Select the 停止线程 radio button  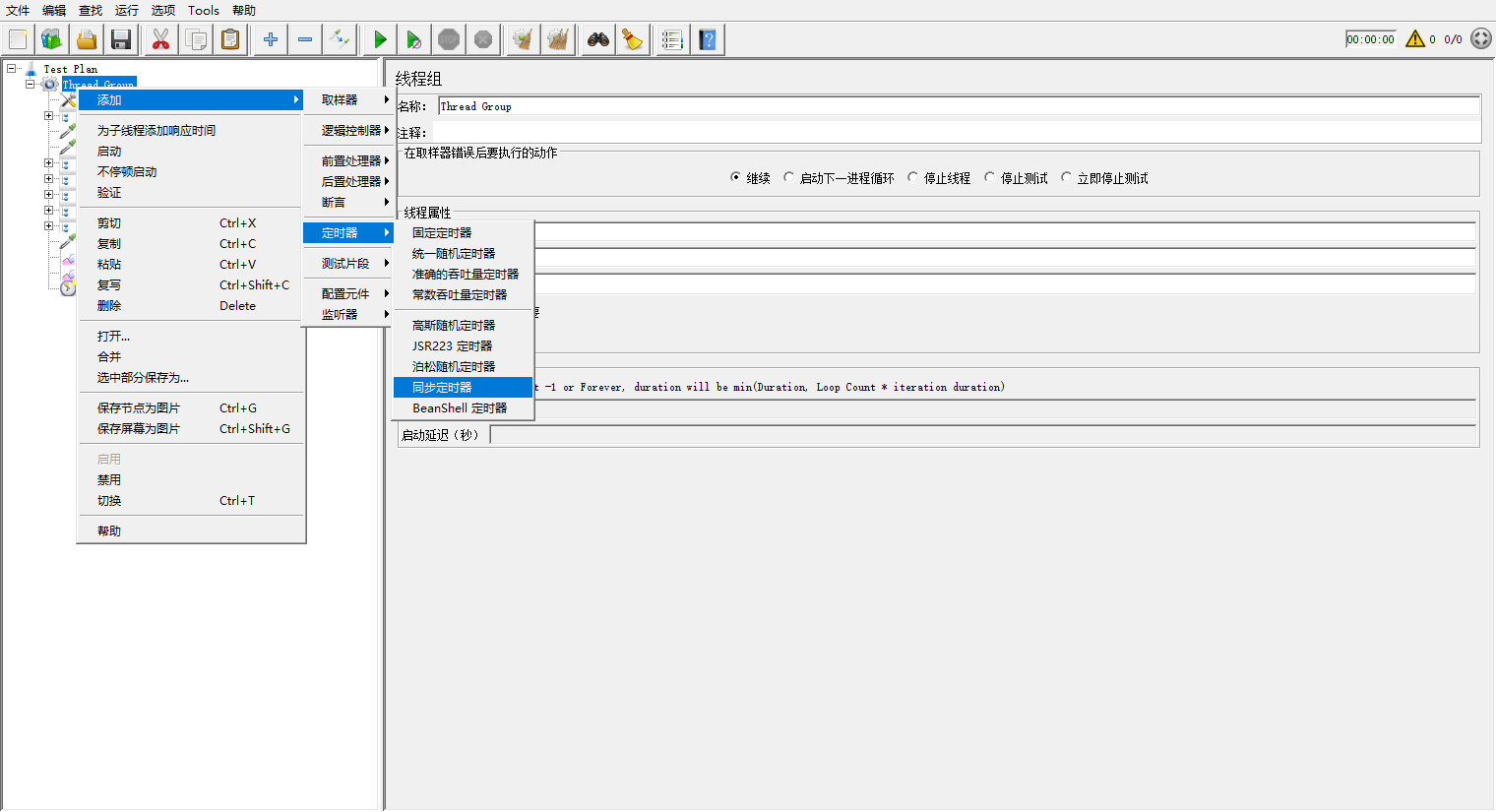click(912, 178)
